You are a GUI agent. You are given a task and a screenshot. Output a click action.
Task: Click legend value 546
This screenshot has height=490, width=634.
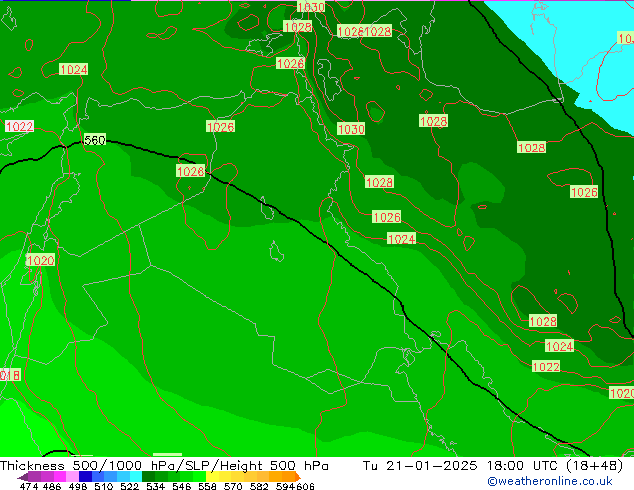(x=181, y=486)
